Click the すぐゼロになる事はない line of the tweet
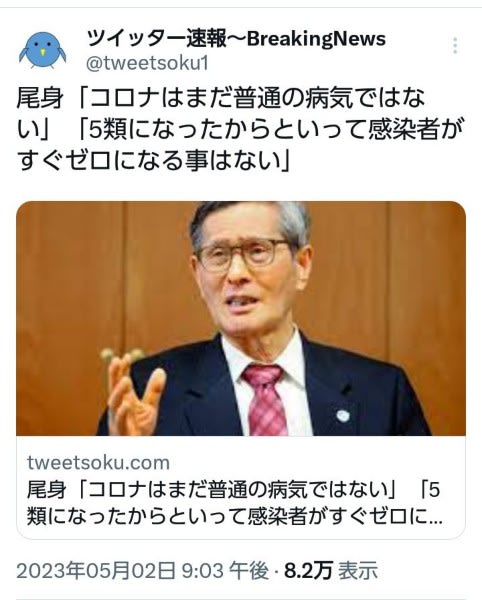The width and height of the screenshot is (482, 600). click(x=154, y=160)
